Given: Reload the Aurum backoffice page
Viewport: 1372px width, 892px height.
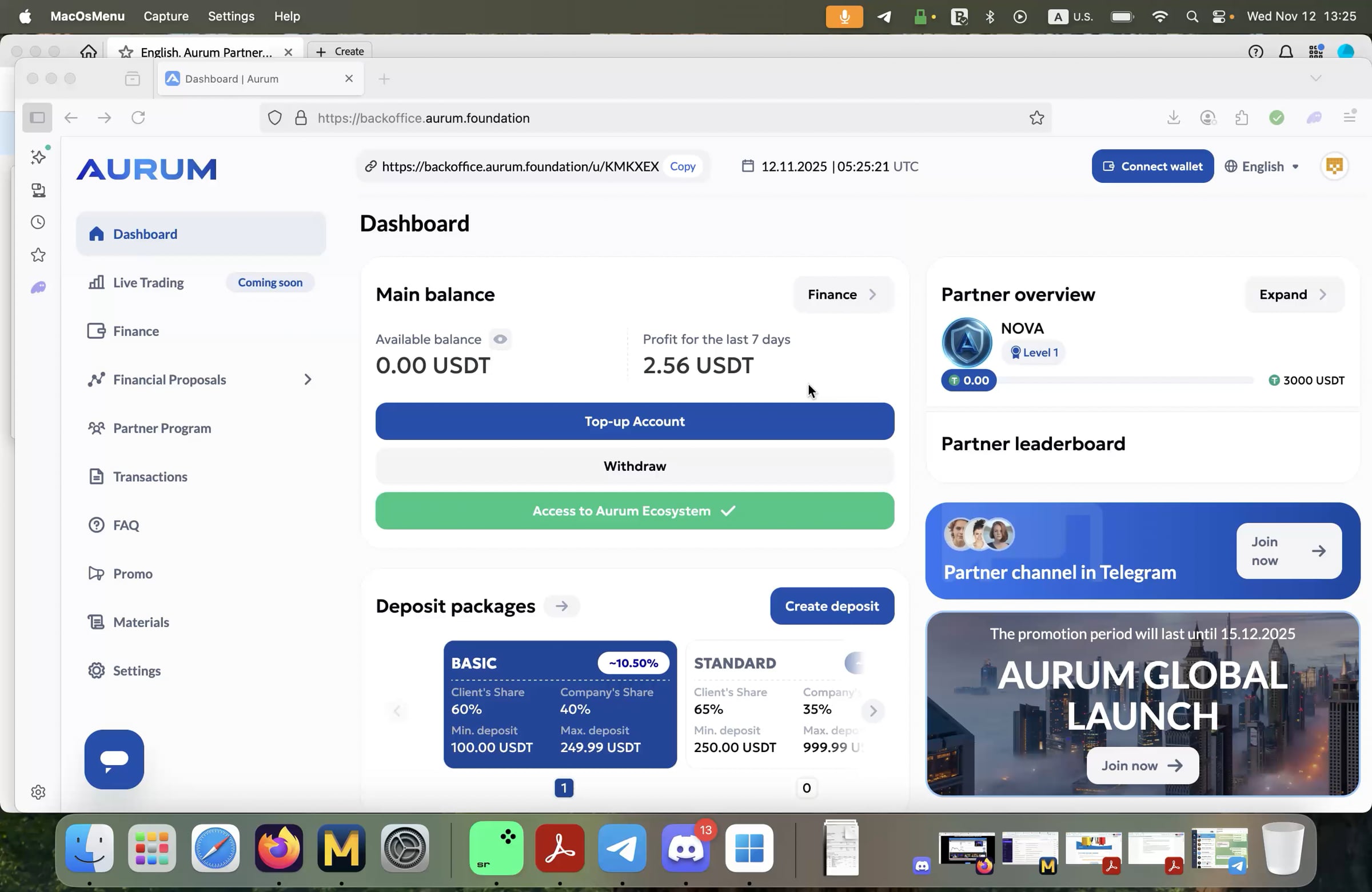Looking at the screenshot, I should (138, 118).
